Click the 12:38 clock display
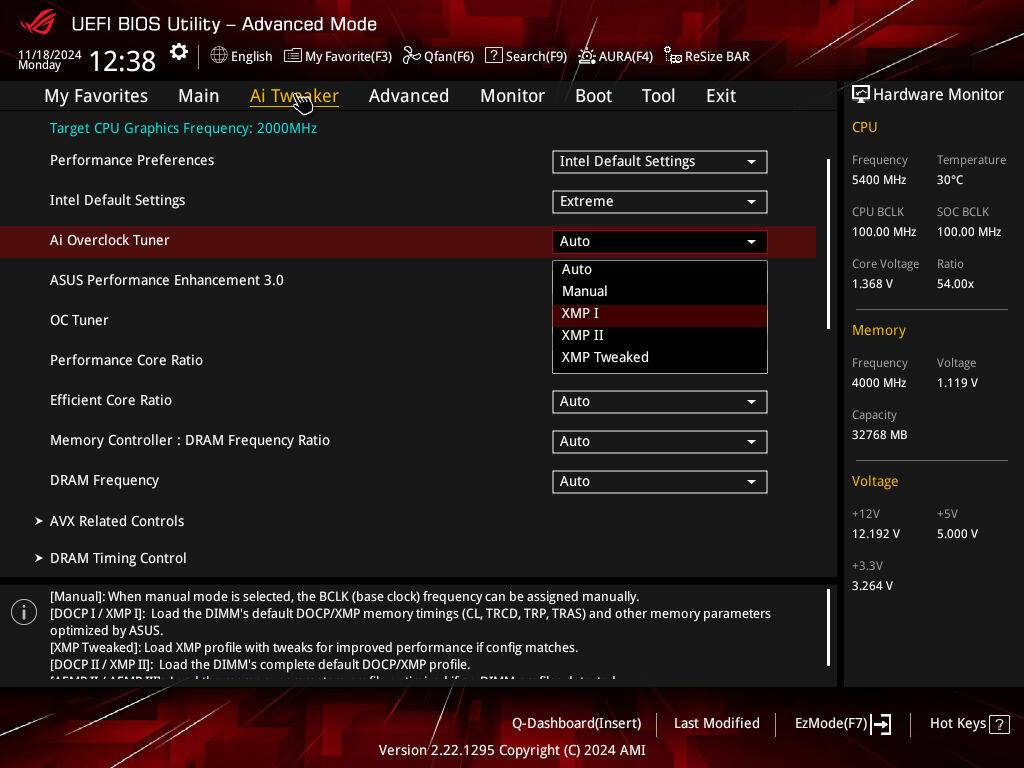The height and width of the screenshot is (768, 1024). pyautogui.click(x=122, y=61)
